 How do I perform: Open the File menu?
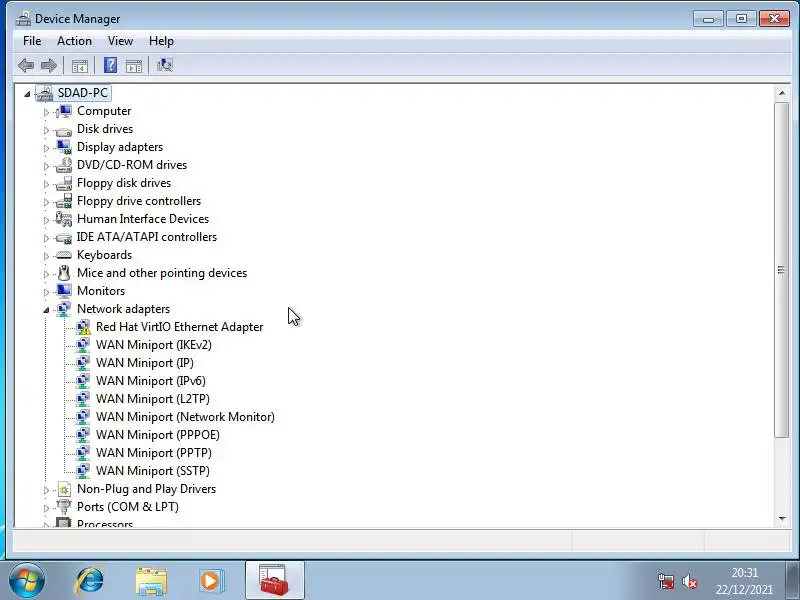pyautogui.click(x=32, y=41)
